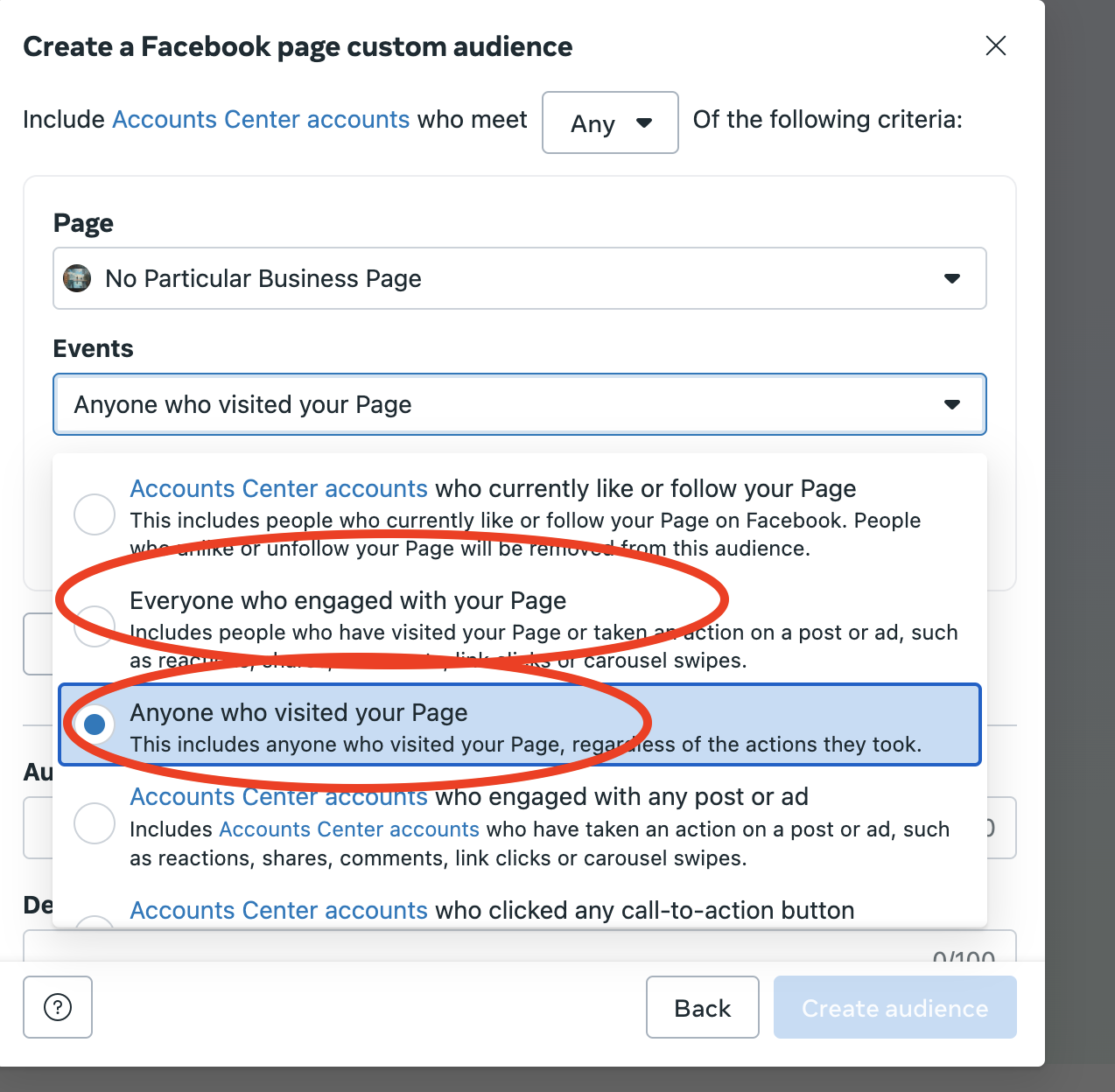This screenshot has width=1115, height=1092.
Task: Click Accounts Center accounts link in call-to-action option
Action: [x=278, y=911]
